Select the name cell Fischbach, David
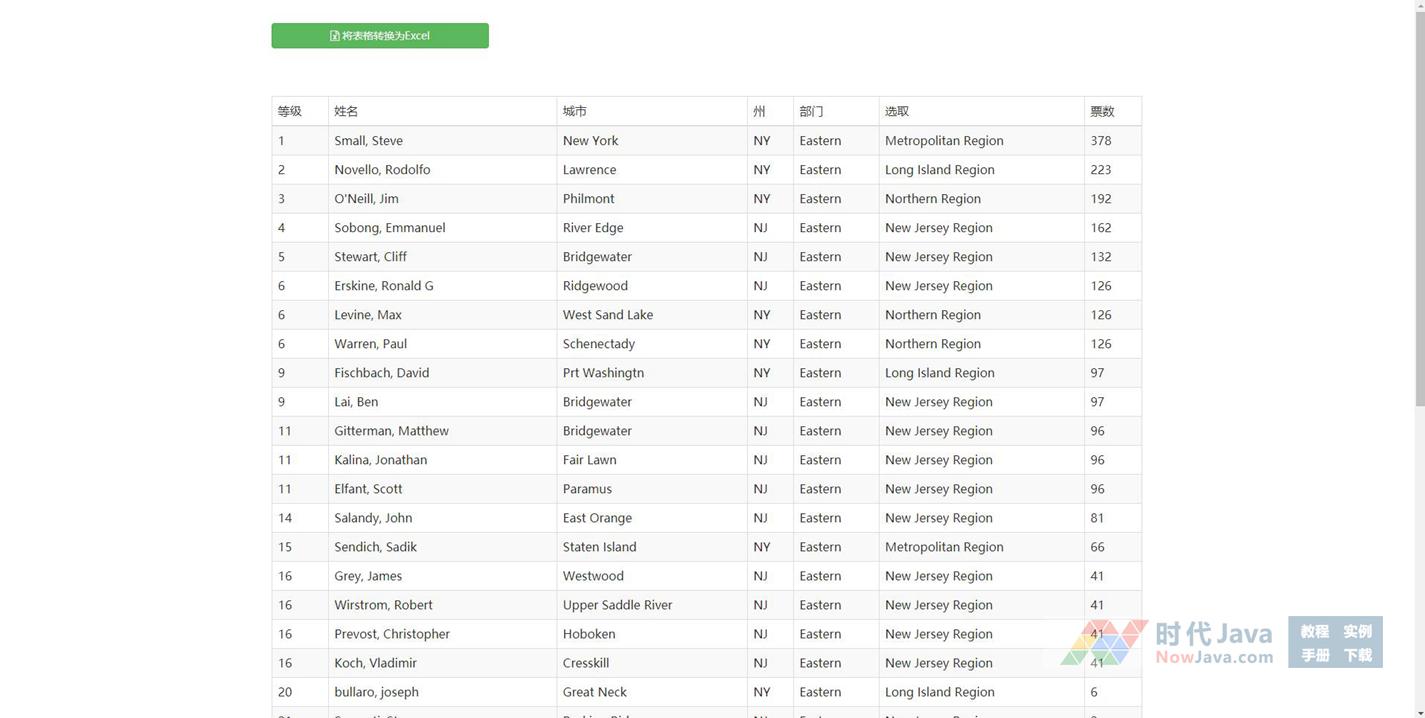Viewport: 1425px width, 718px height. click(442, 373)
